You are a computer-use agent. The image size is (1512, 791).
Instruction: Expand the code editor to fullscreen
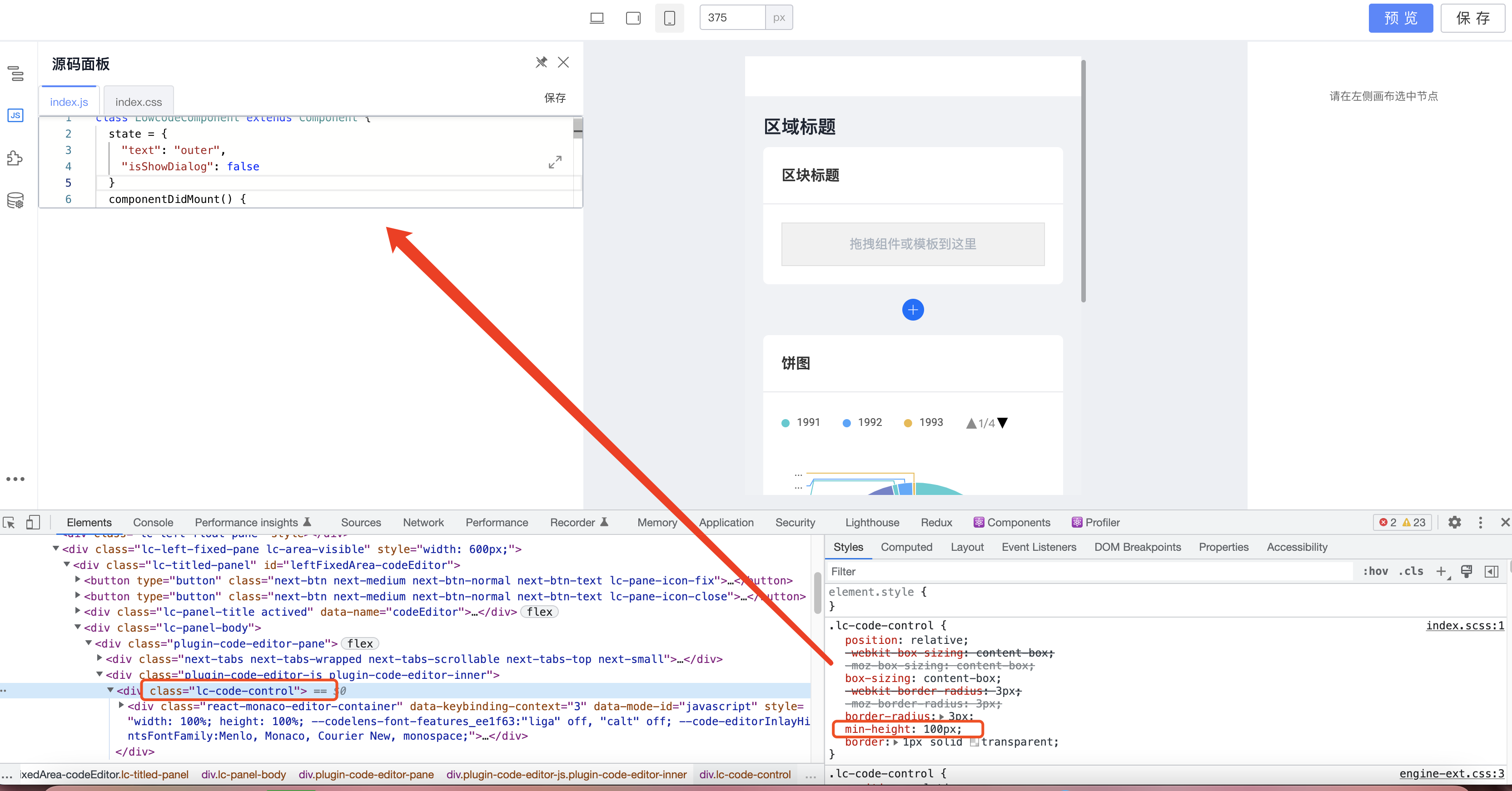click(x=555, y=162)
